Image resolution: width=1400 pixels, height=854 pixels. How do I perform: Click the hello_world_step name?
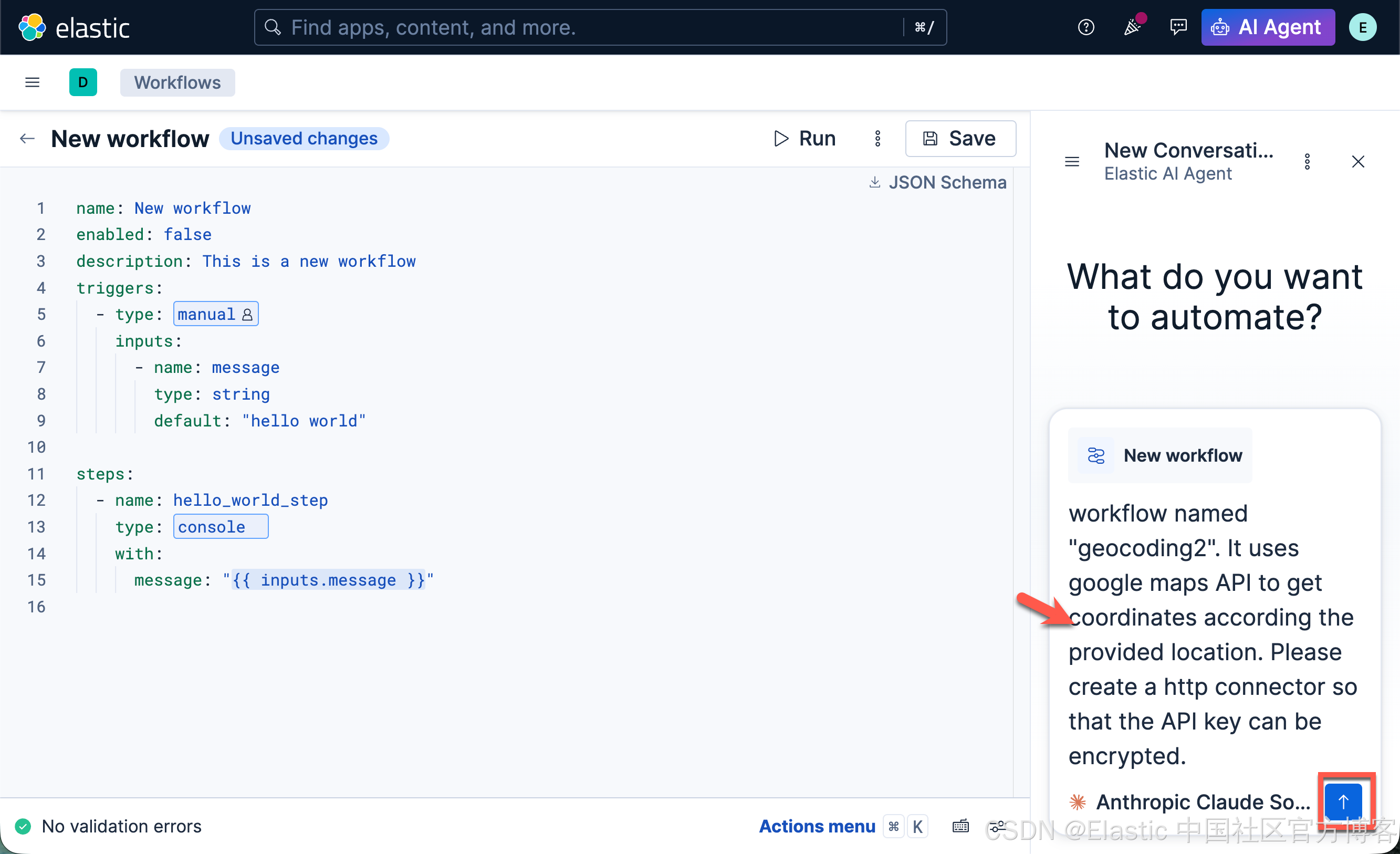click(250, 500)
